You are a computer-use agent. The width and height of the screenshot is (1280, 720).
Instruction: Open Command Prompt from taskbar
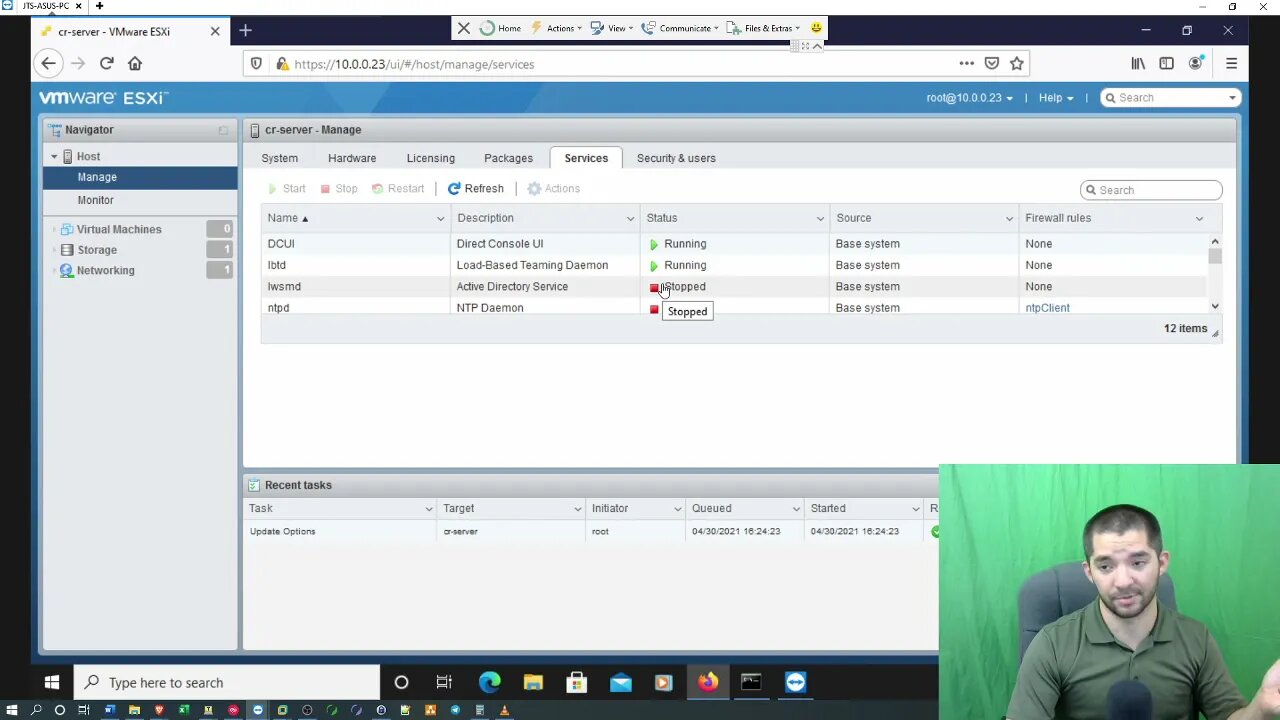tap(751, 682)
